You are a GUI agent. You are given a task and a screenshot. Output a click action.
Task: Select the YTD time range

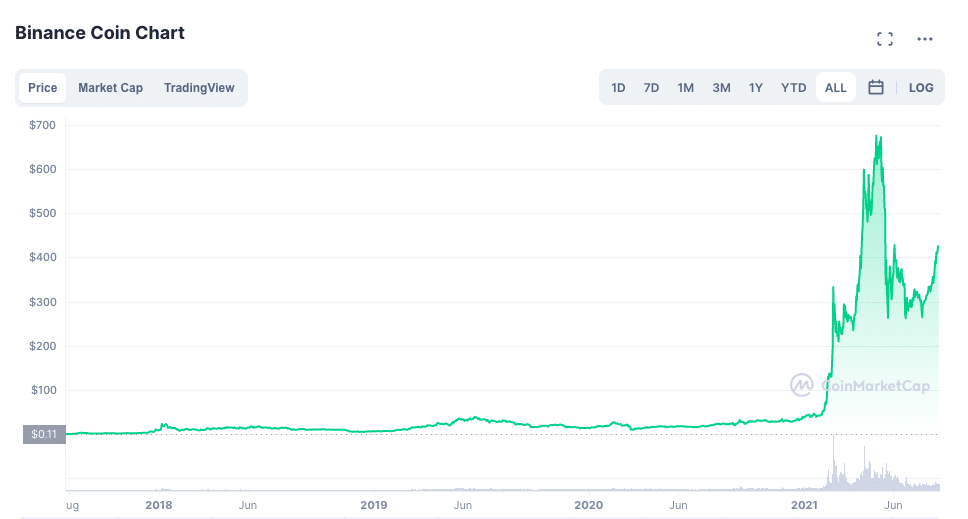[x=793, y=88]
